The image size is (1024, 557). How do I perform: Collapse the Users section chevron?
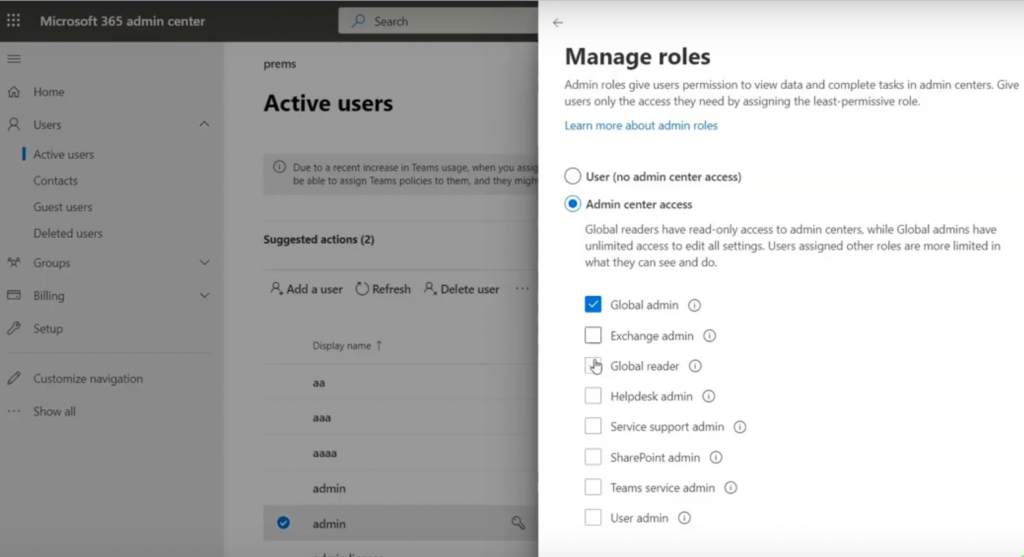click(x=204, y=124)
